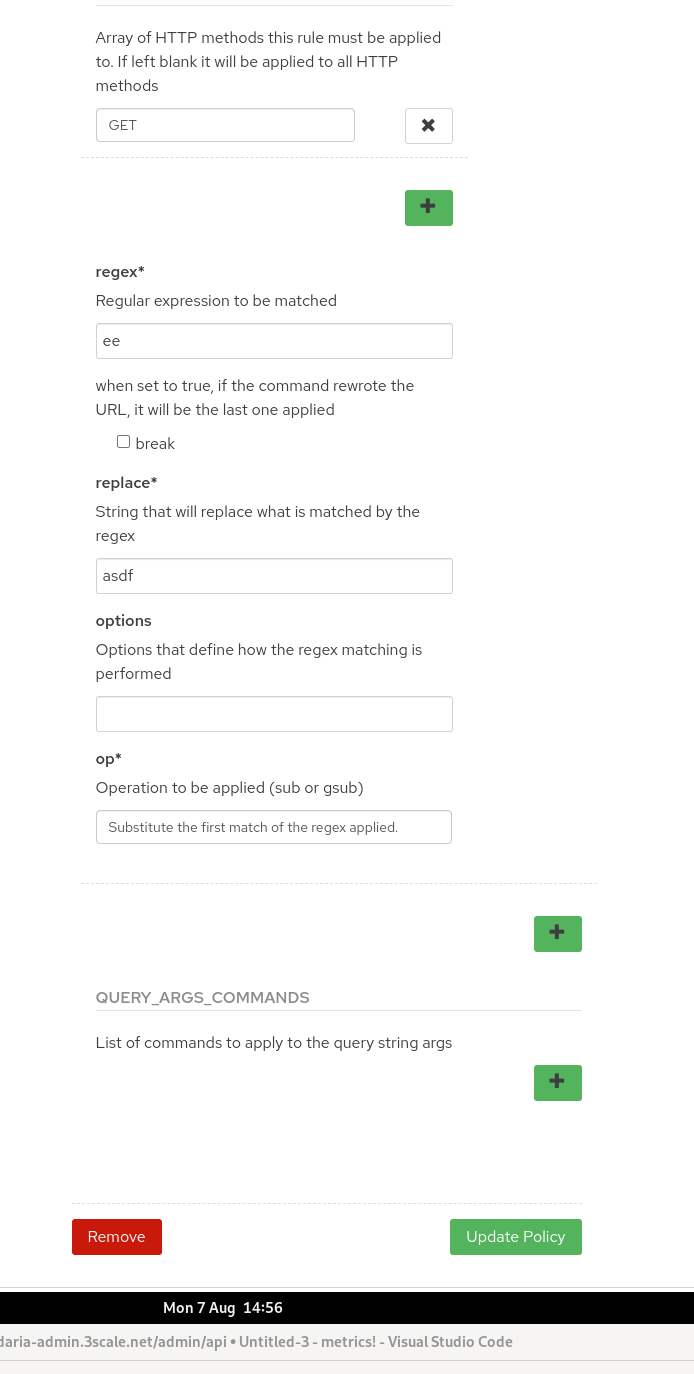Click the Update Policy button
Viewport: 694px width, 1374px height.
click(515, 1237)
